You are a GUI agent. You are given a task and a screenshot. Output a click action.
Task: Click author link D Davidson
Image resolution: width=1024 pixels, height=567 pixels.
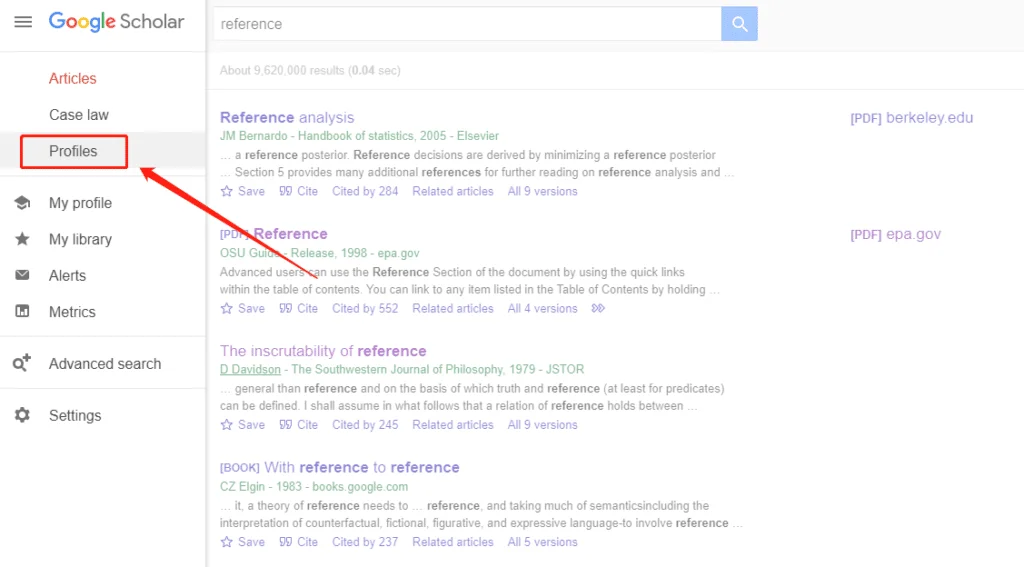point(250,369)
